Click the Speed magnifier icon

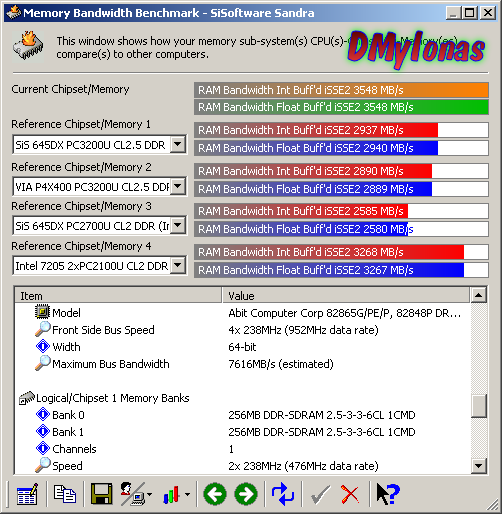click(x=43, y=465)
